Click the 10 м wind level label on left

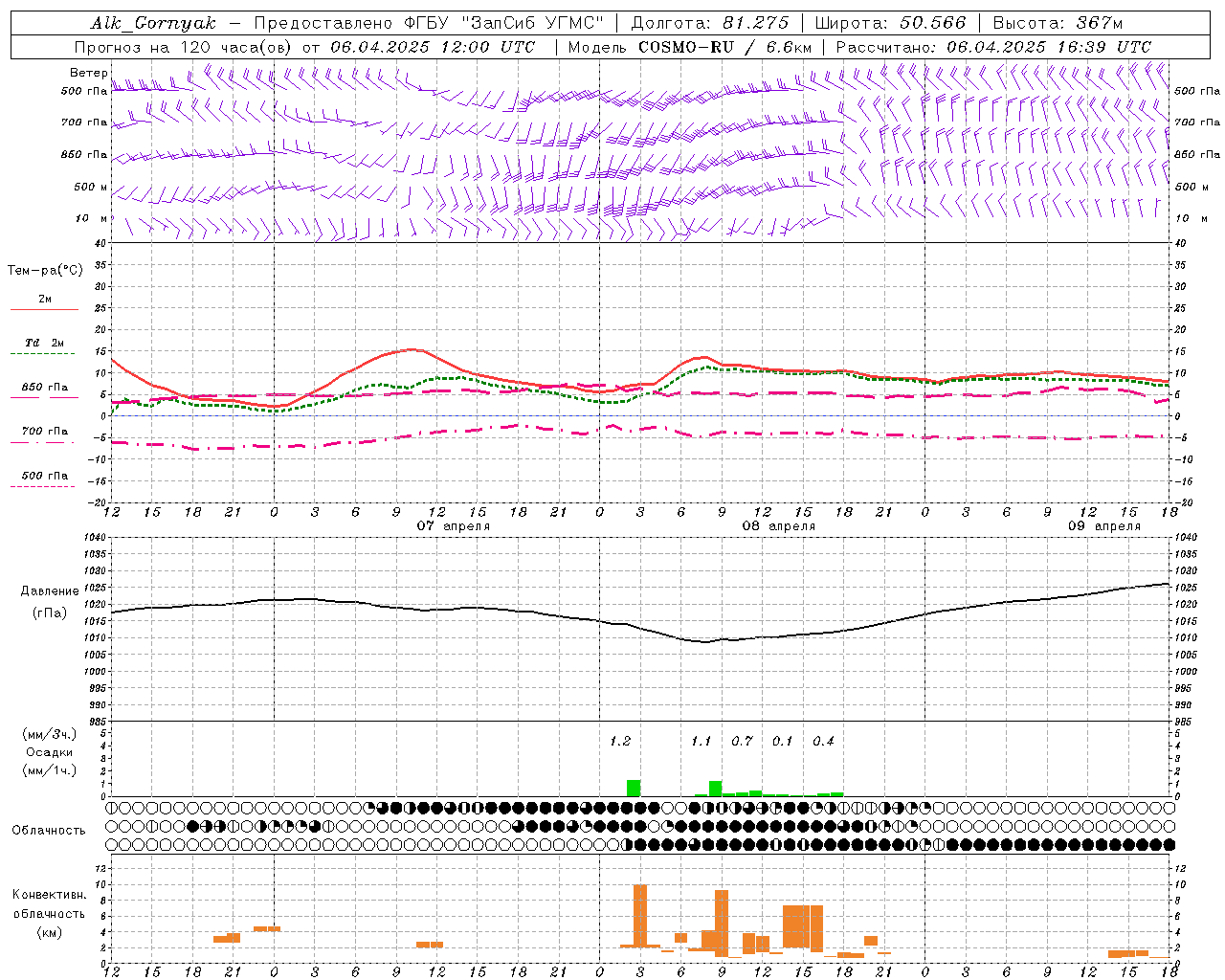pyautogui.click(x=91, y=218)
